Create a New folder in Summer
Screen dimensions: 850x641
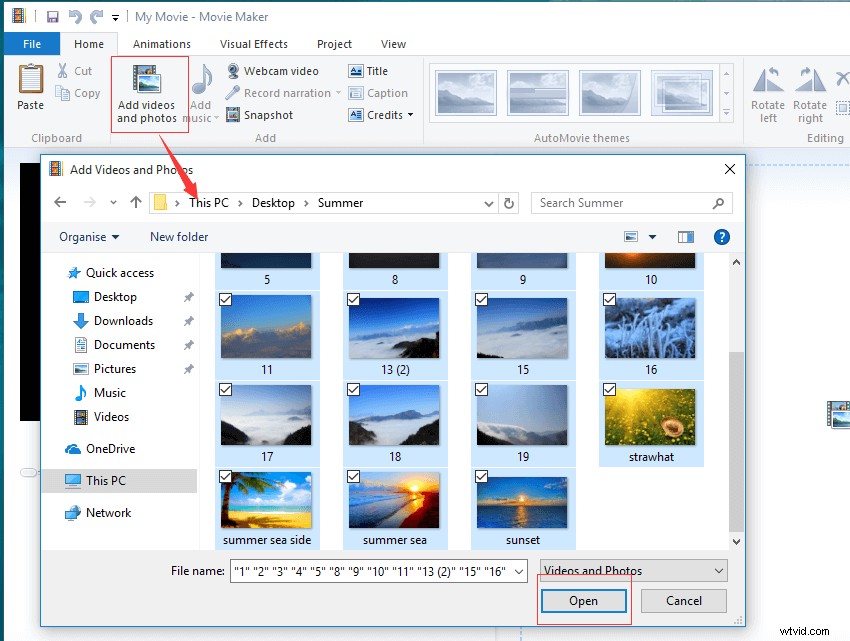point(178,237)
